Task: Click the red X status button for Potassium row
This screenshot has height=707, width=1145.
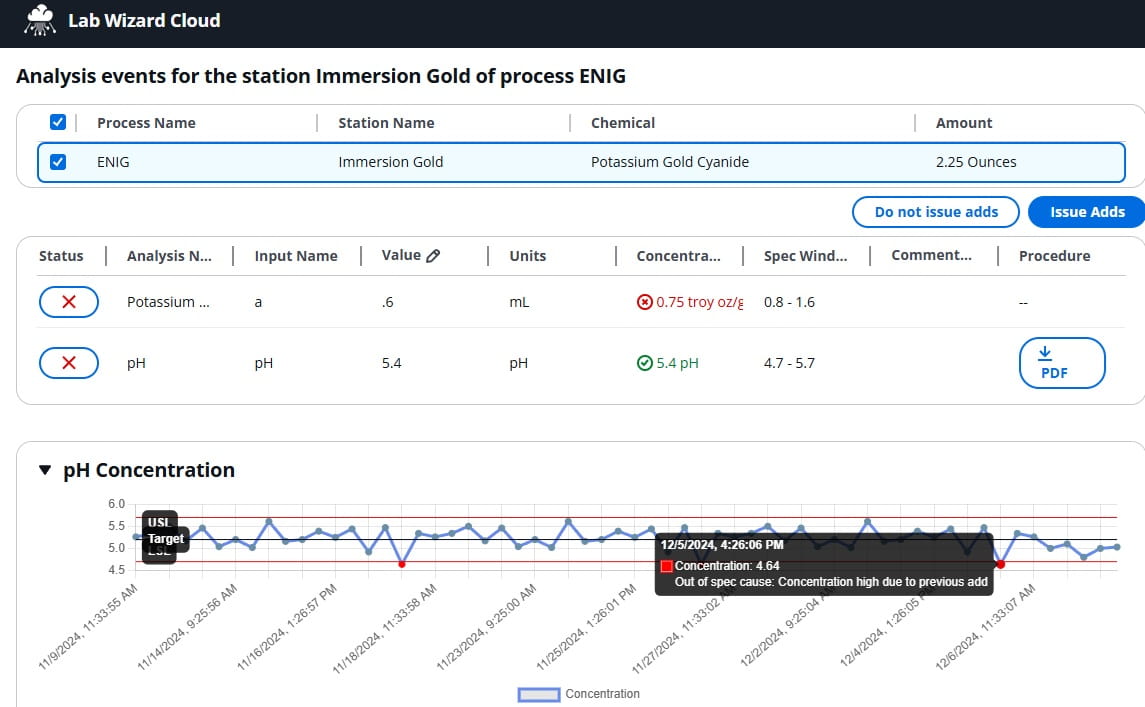Action: pos(69,302)
